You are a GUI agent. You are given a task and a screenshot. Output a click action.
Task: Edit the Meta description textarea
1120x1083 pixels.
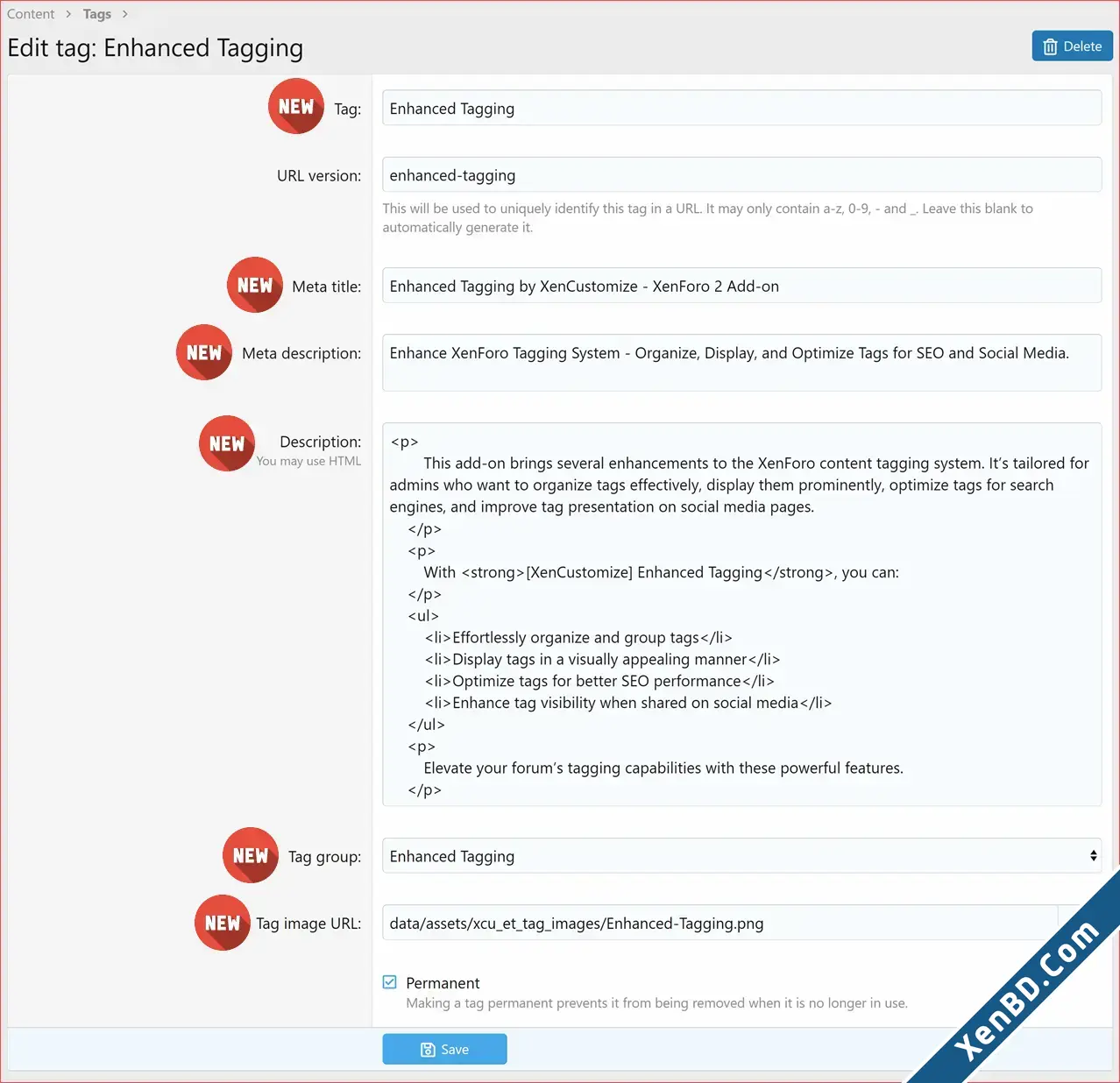pos(741,363)
